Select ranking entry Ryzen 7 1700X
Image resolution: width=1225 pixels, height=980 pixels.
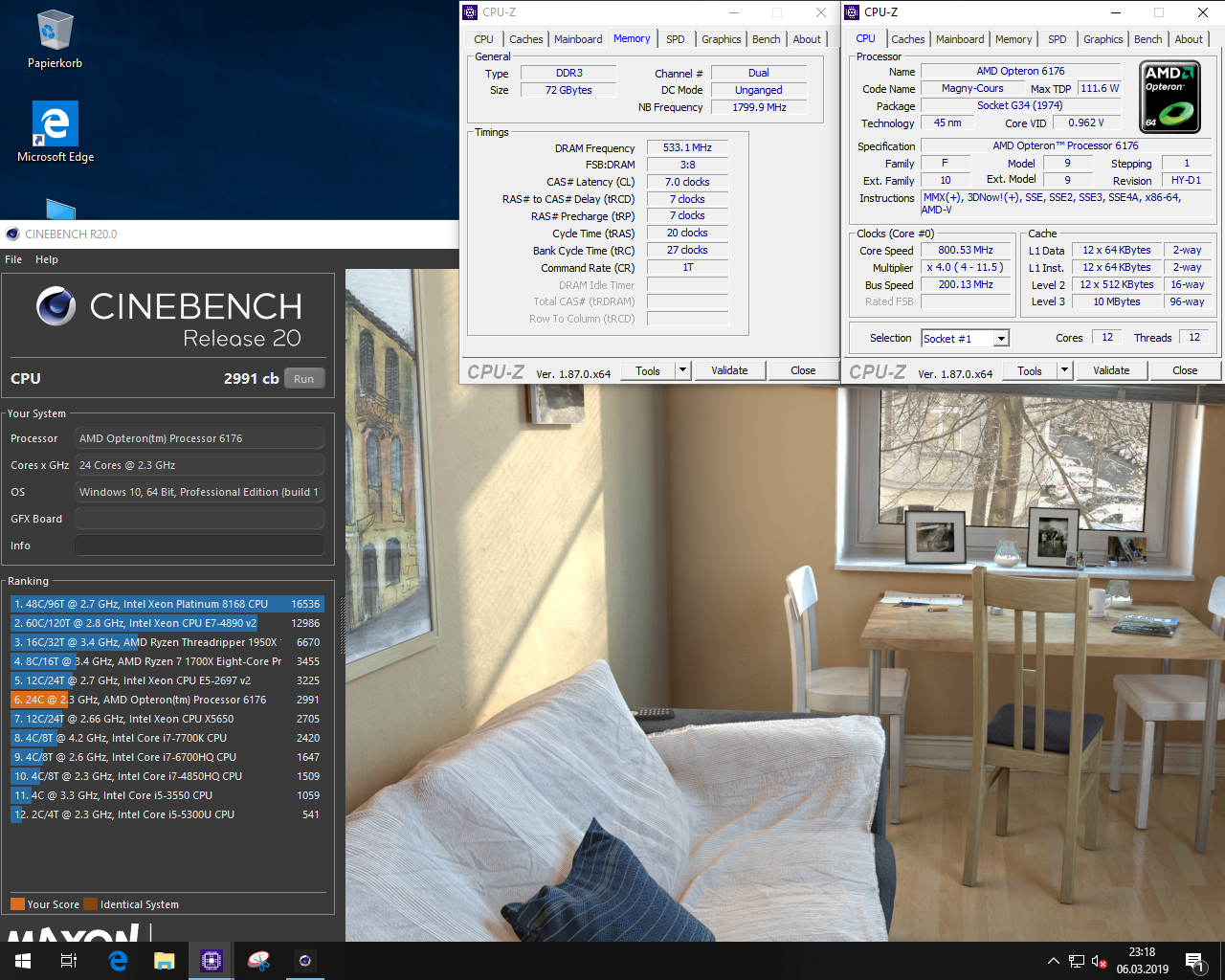click(167, 661)
